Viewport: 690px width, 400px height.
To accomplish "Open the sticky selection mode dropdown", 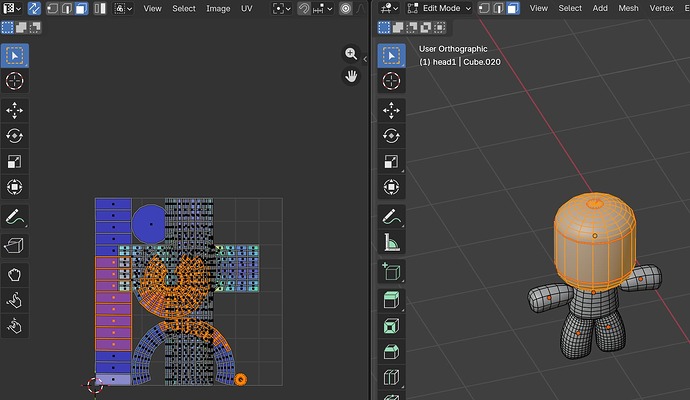I will pos(123,8).
